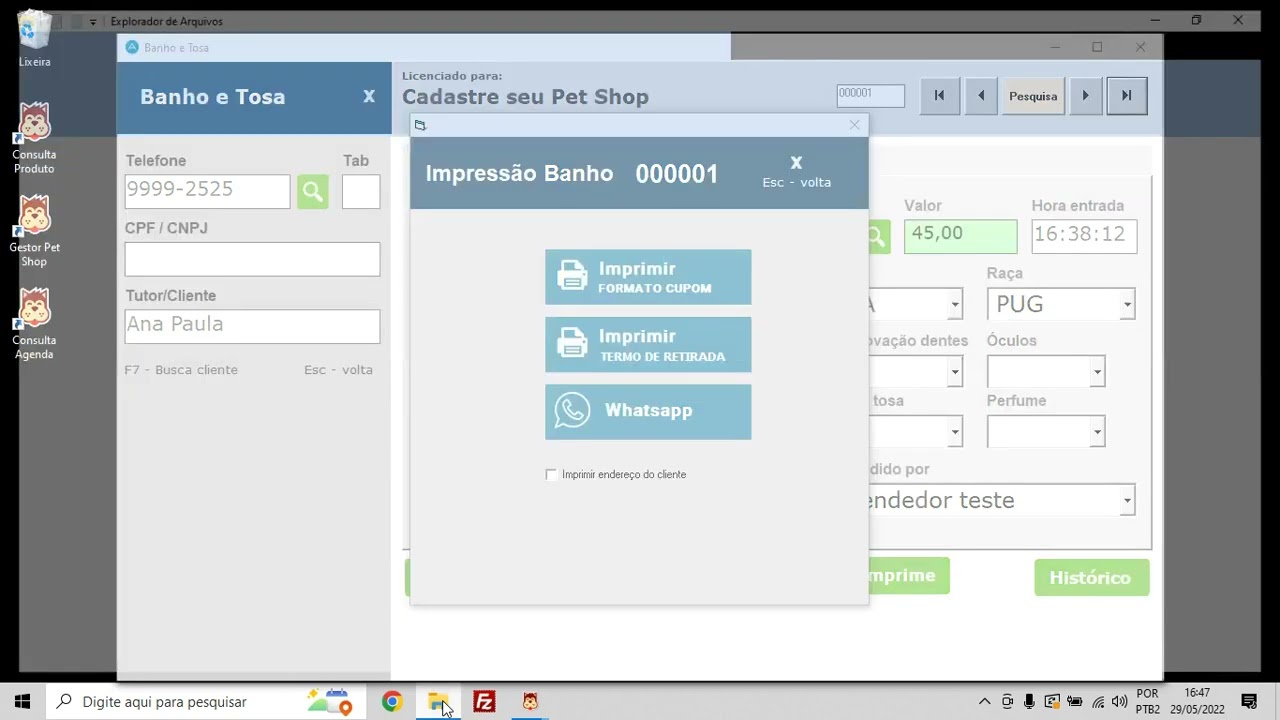Click green search icon next to Telefone
Screen dimensions: 1280x720
[x=313, y=191]
